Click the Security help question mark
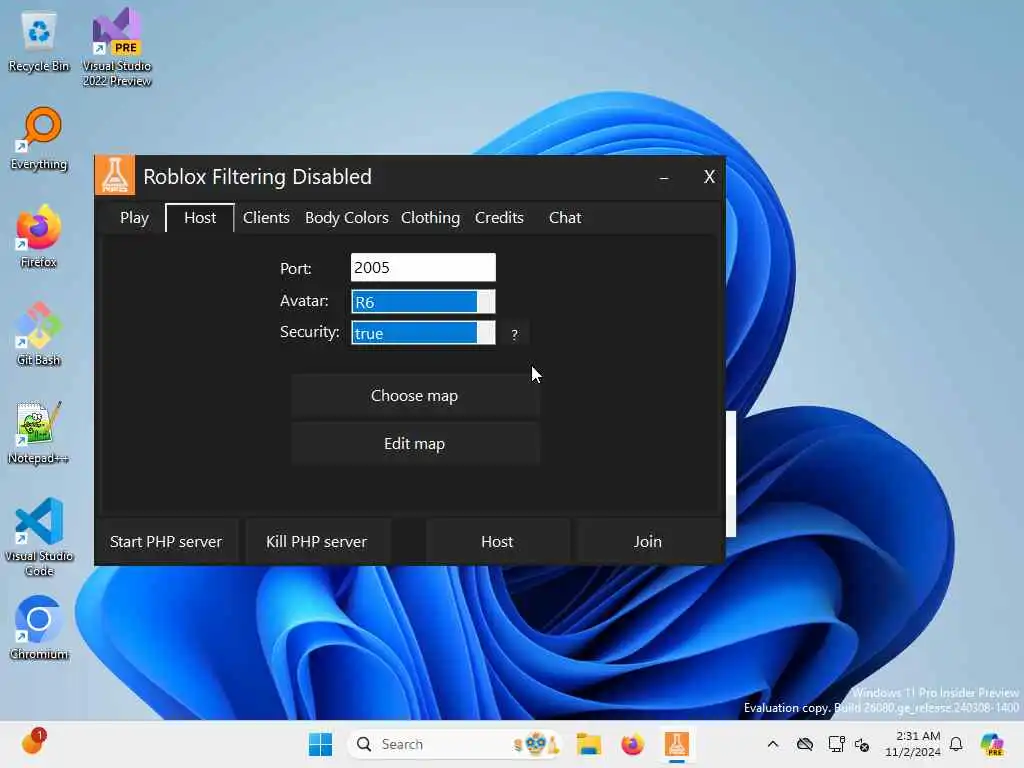1024x768 pixels. pyautogui.click(x=515, y=334)
